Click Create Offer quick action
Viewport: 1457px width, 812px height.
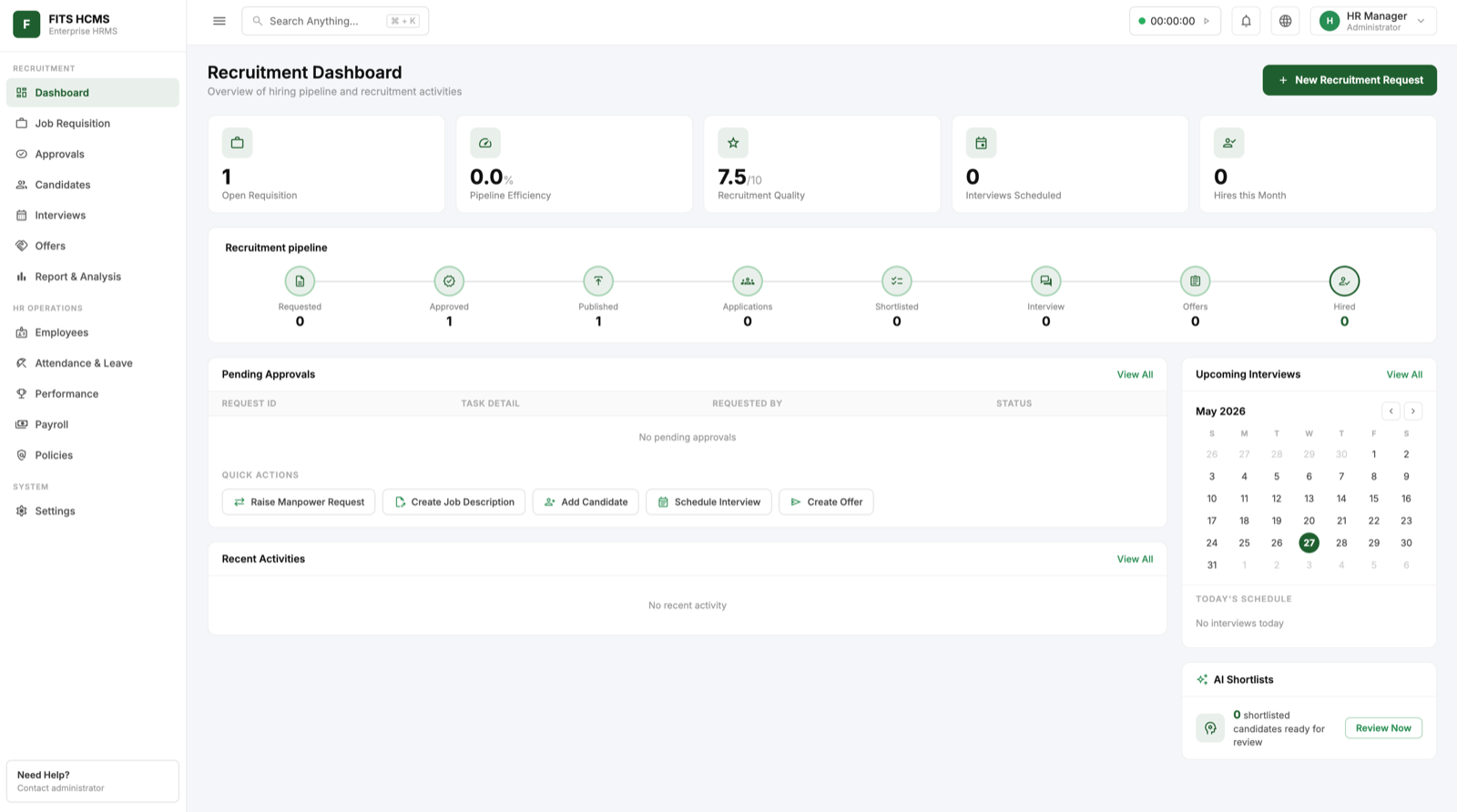pos(826,502)
